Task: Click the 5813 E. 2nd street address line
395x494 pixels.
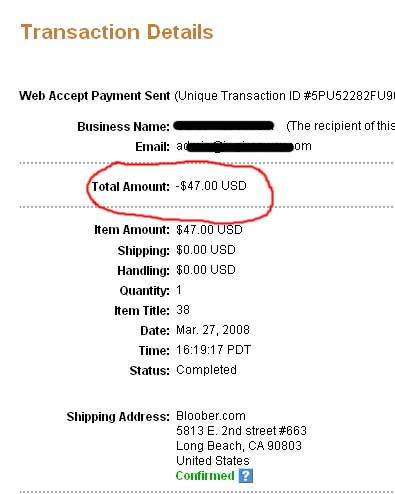Action: [241, 431]
